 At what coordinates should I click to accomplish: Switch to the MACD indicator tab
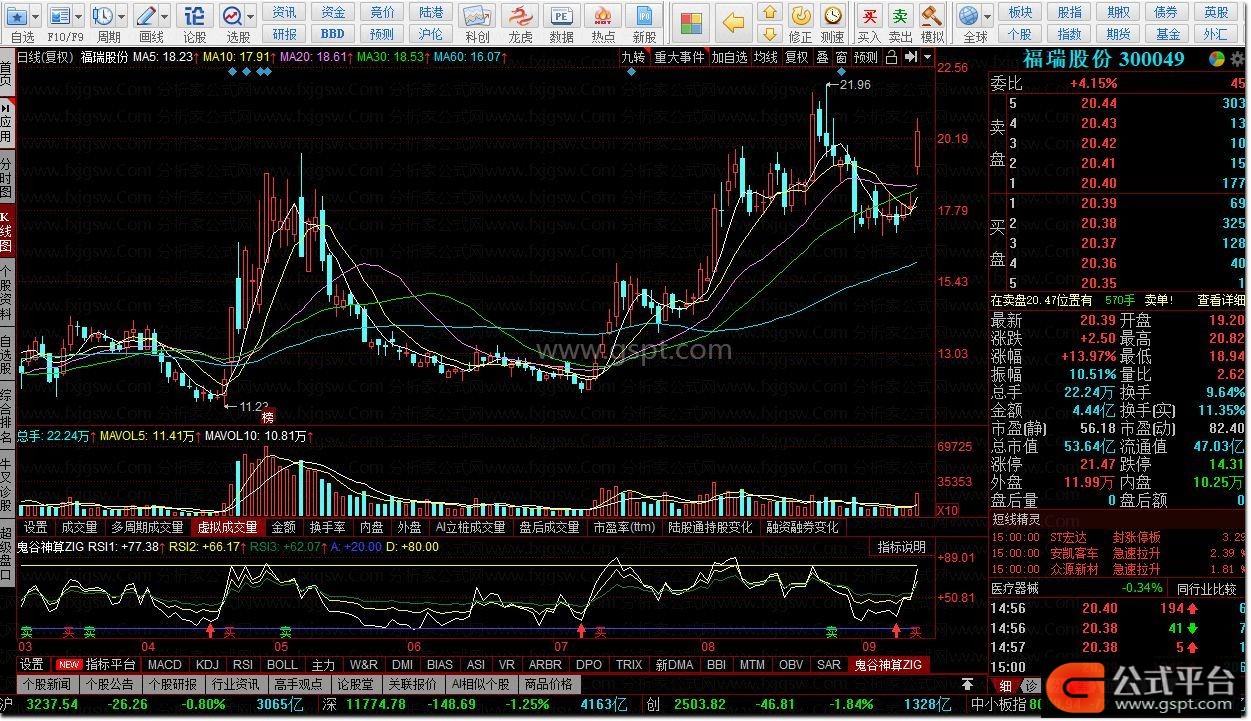[x=164, y=664]
